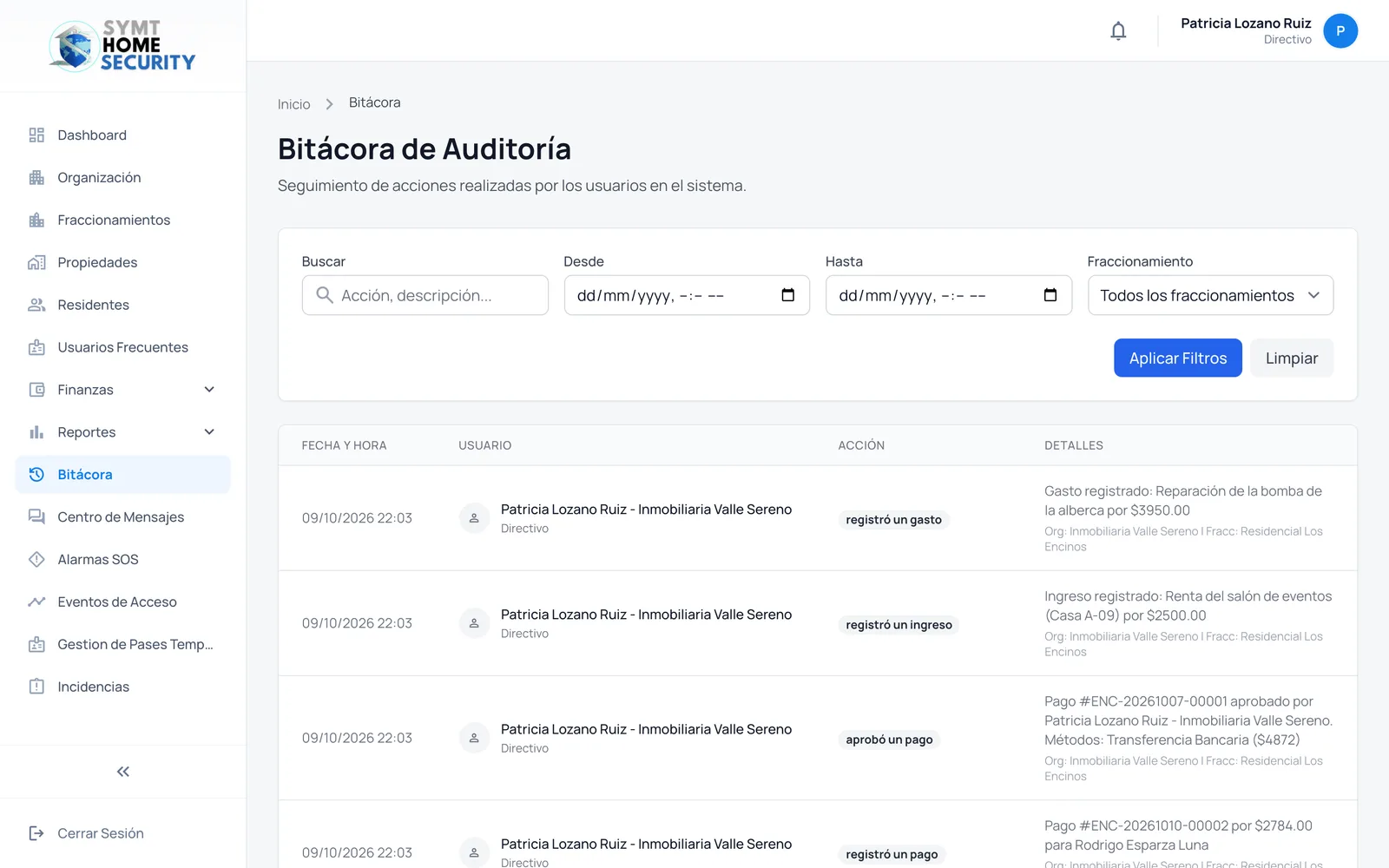Open Alarmas SOS page
The width and height of the screenshot is (1389, 868).
[123, 560]
